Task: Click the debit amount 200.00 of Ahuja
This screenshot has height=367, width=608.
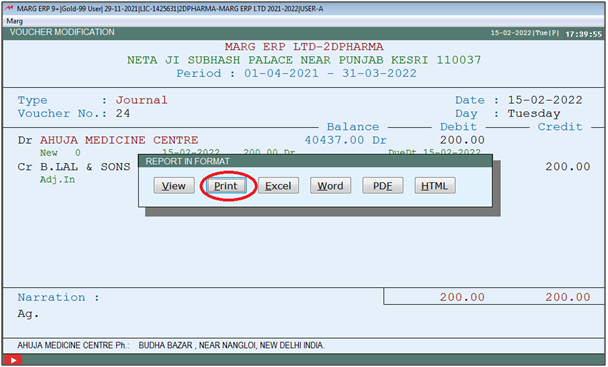Action: (462, 140)
